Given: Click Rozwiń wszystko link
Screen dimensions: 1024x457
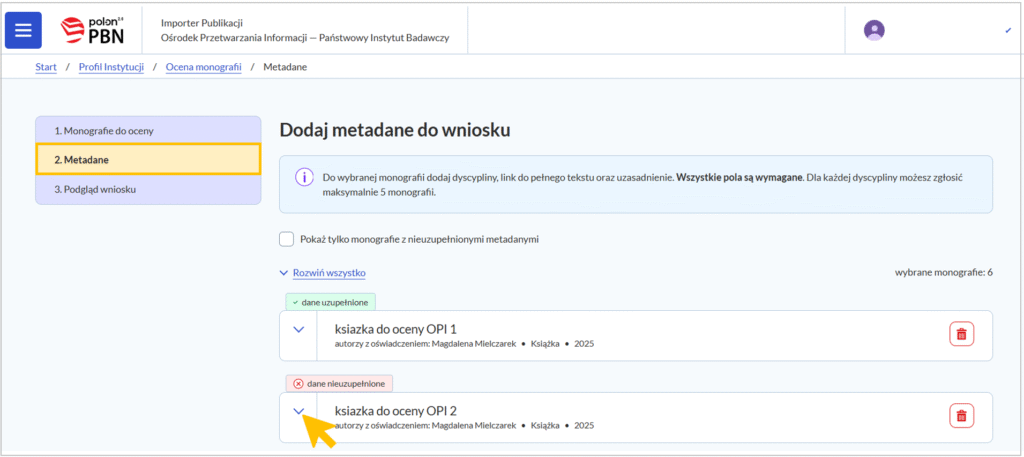Looking at the screenshot, I should point(328,272).
